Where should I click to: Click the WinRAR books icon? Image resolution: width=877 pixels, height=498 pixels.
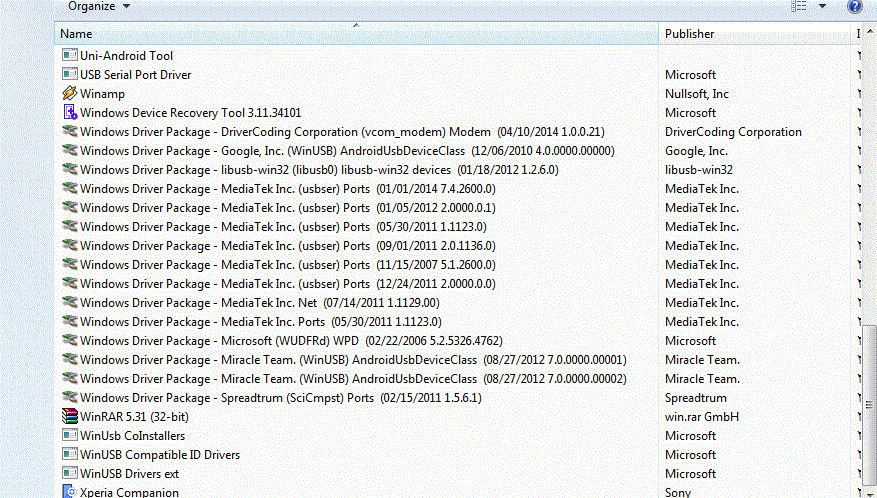point(69,416)
